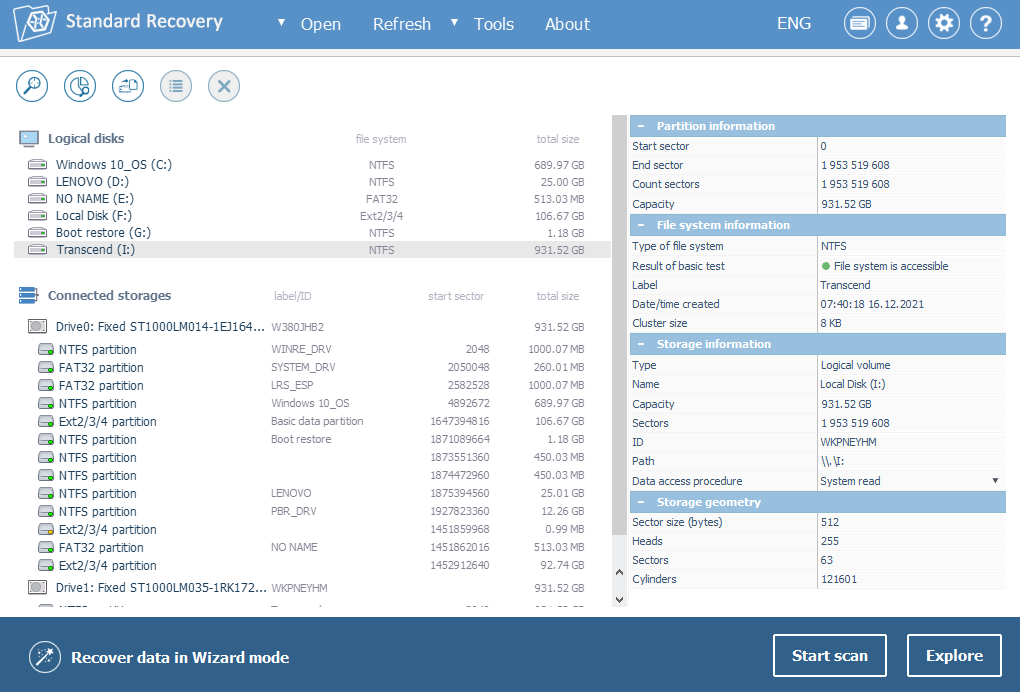Screen dimensions: 1020x692
Task: Click the list view toolbar icon
Action: click(176, 86)
